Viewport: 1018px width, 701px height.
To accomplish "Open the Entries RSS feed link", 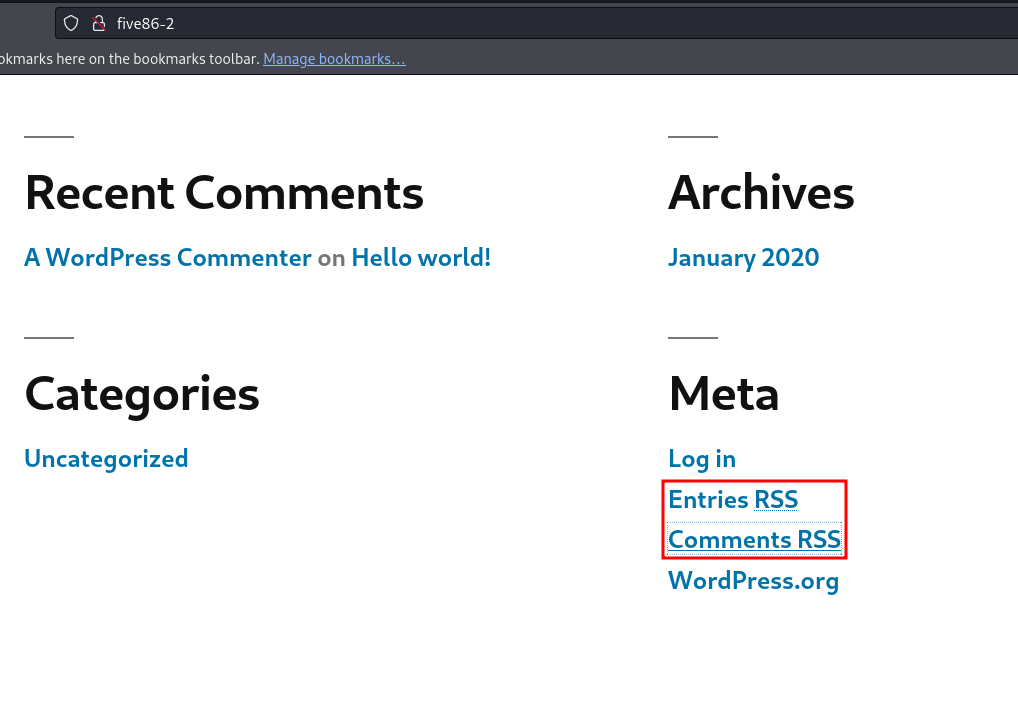I will tap(733, 500).
